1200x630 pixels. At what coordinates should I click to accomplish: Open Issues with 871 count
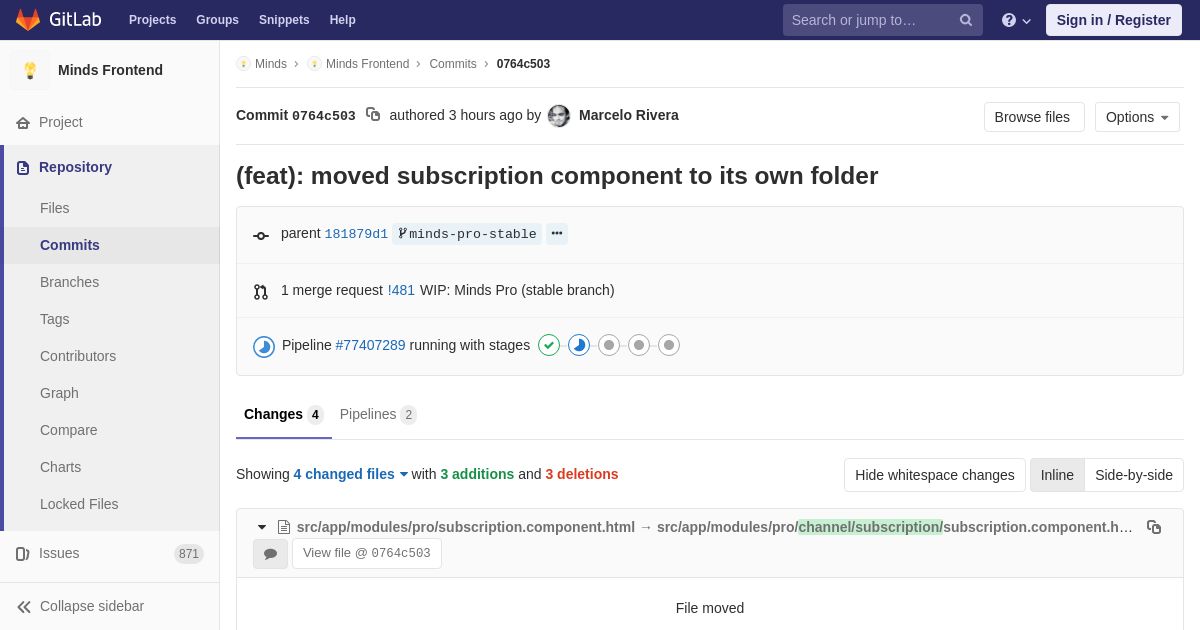(110, 554)
